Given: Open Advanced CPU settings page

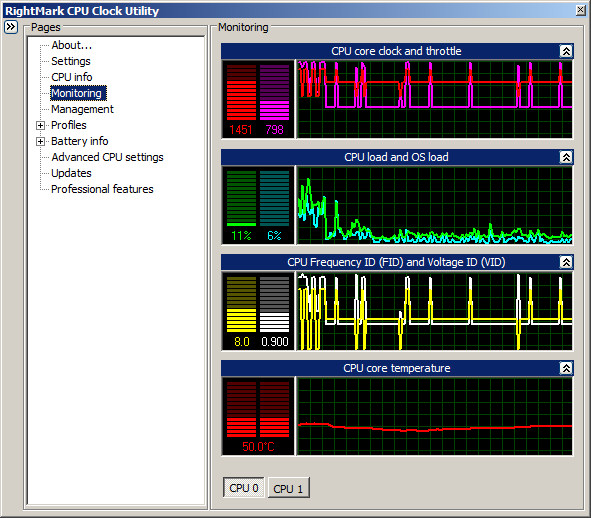Looking at the screenshot, I should [107, 157].
